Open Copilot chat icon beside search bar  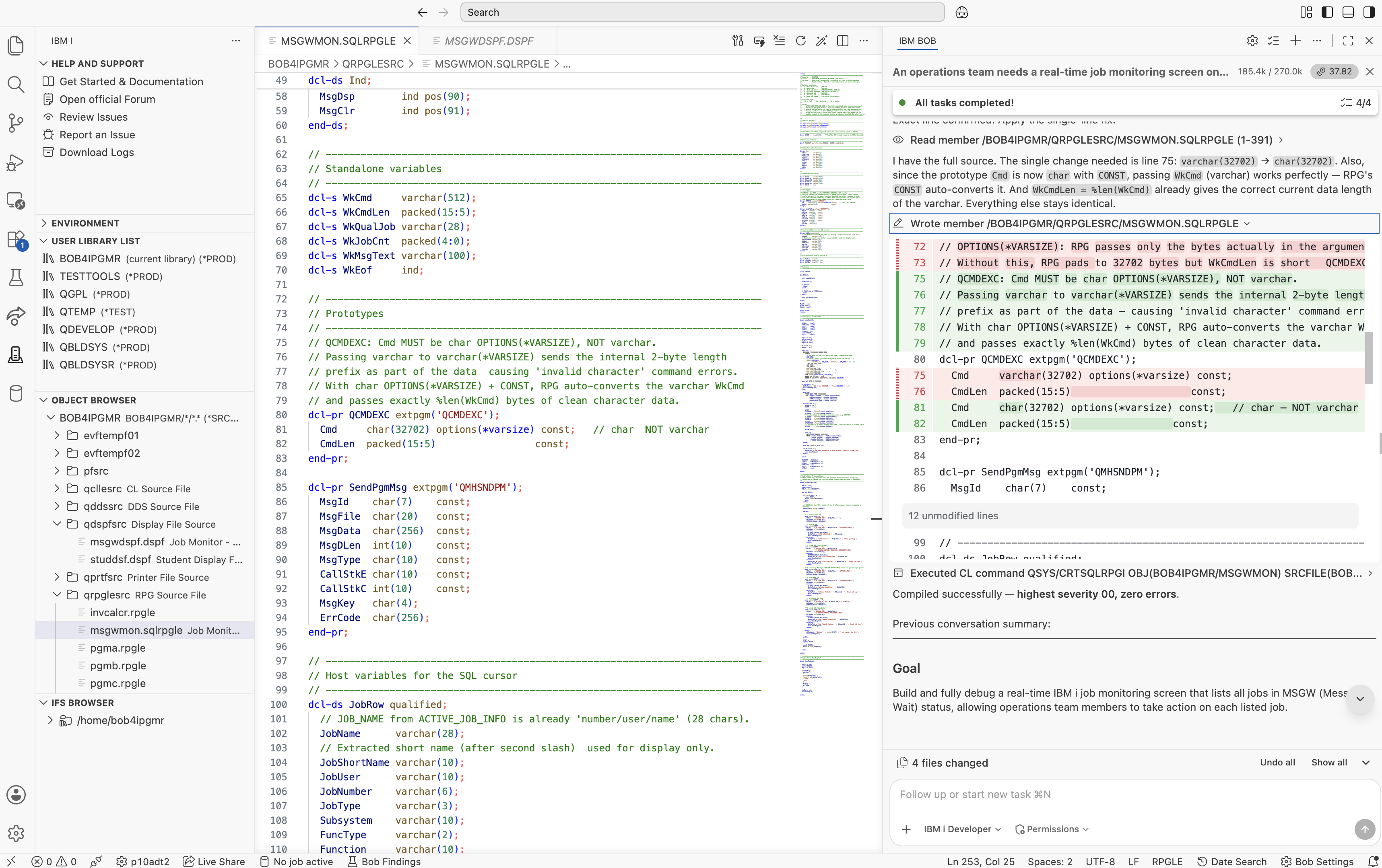pos(962,12)
